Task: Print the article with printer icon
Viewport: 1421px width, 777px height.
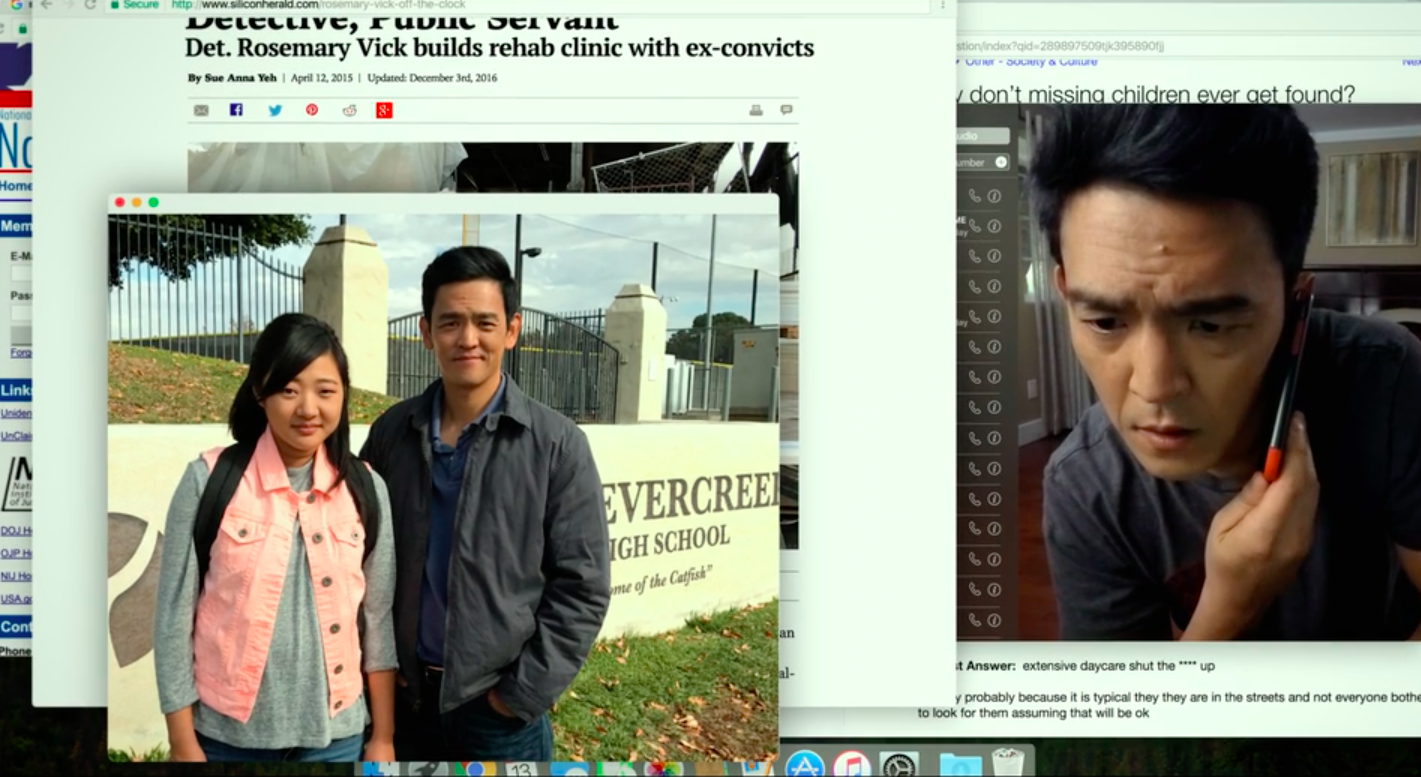Action: coord(756,110)
